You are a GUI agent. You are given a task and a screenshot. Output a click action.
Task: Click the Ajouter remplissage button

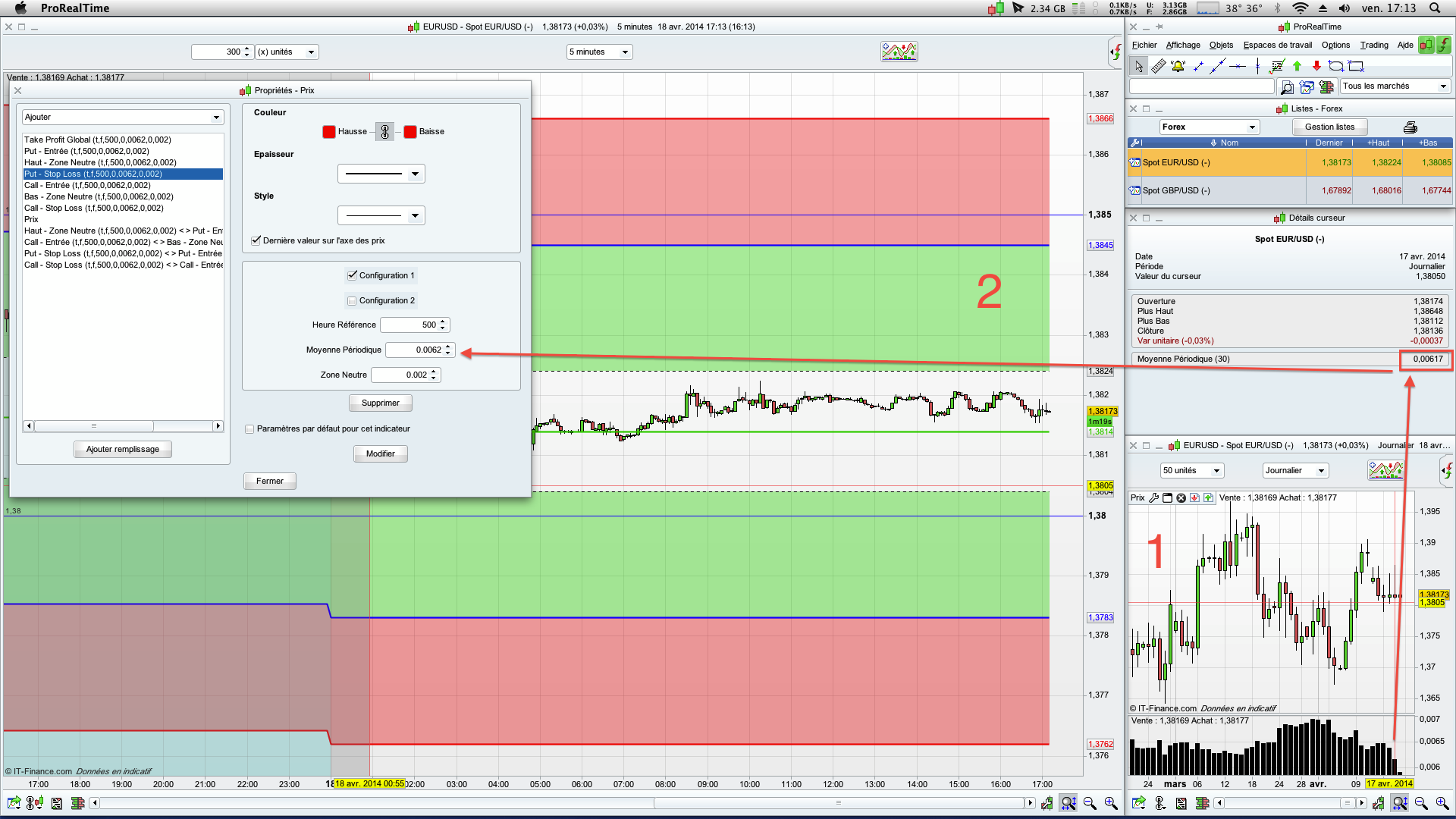click(x=123, y=449)
